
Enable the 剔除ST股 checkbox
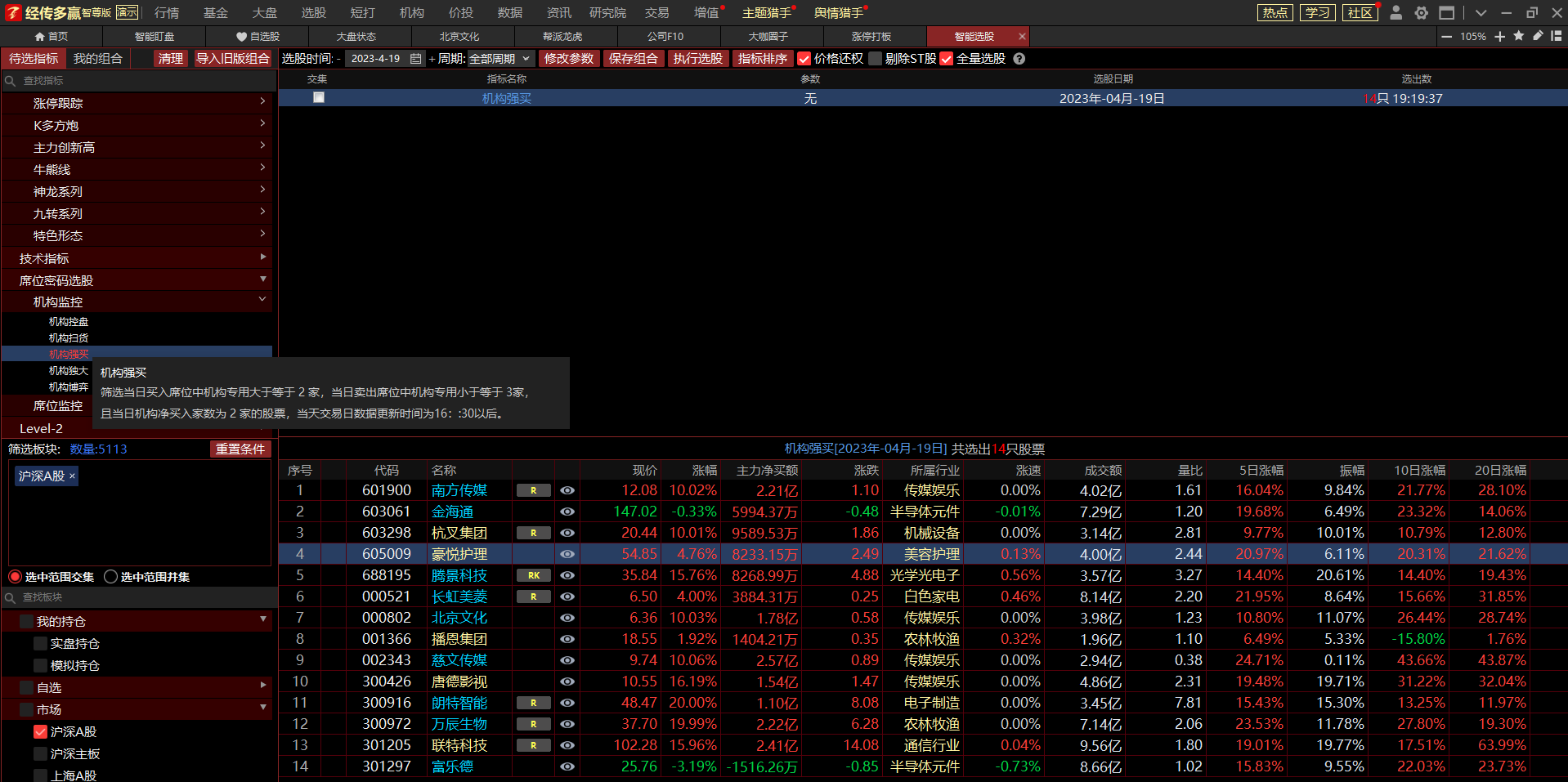(x=876, y=59)
